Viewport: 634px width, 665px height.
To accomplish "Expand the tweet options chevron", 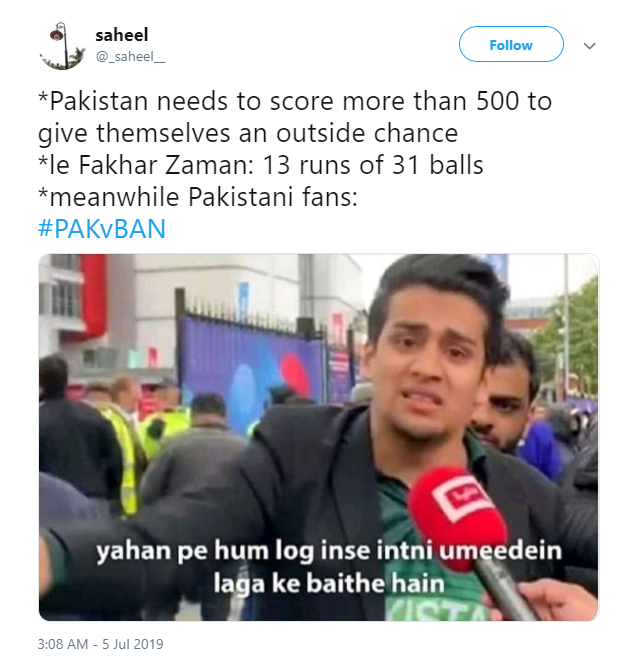I will click(589, 45).
